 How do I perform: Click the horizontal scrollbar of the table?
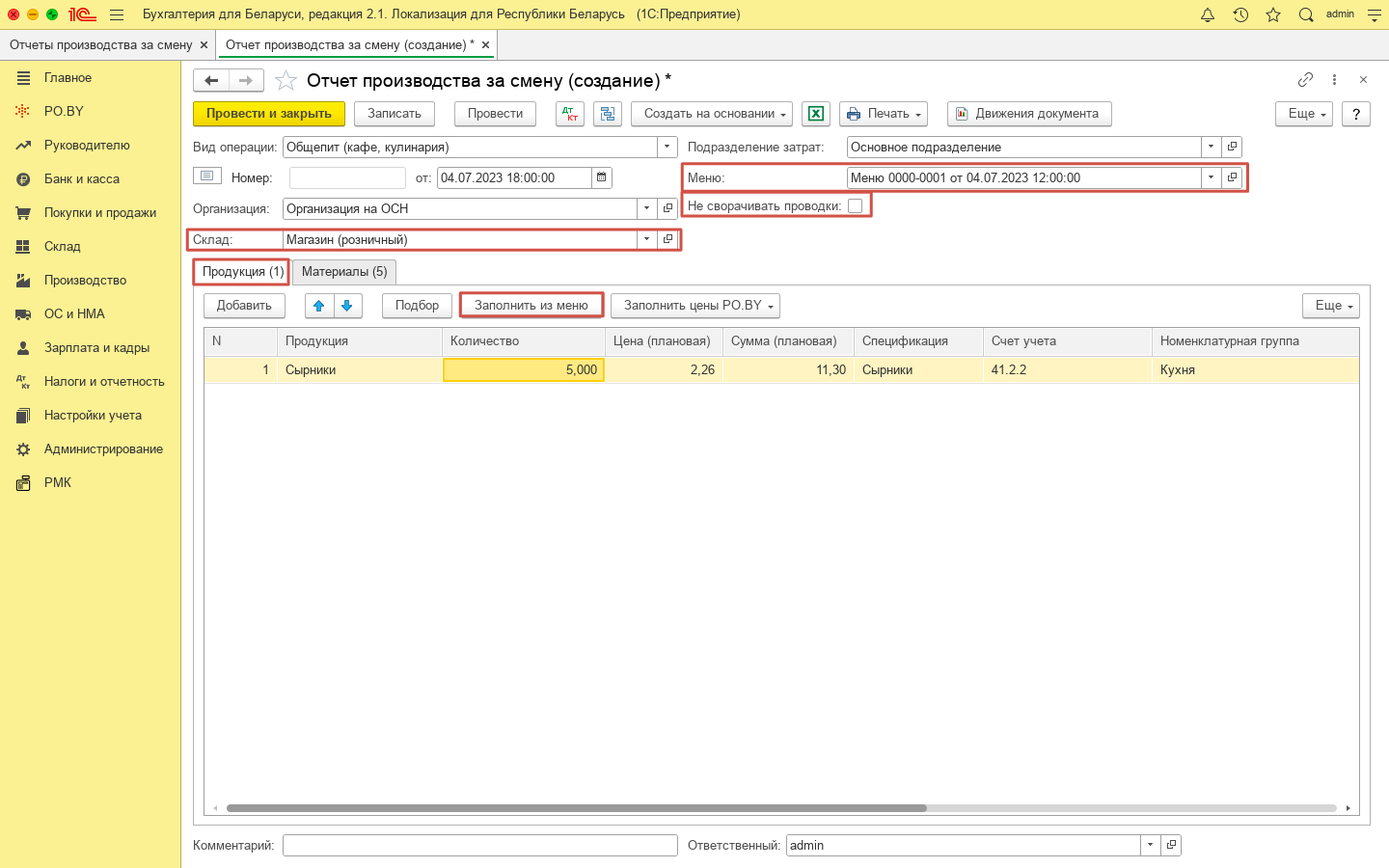576,808
